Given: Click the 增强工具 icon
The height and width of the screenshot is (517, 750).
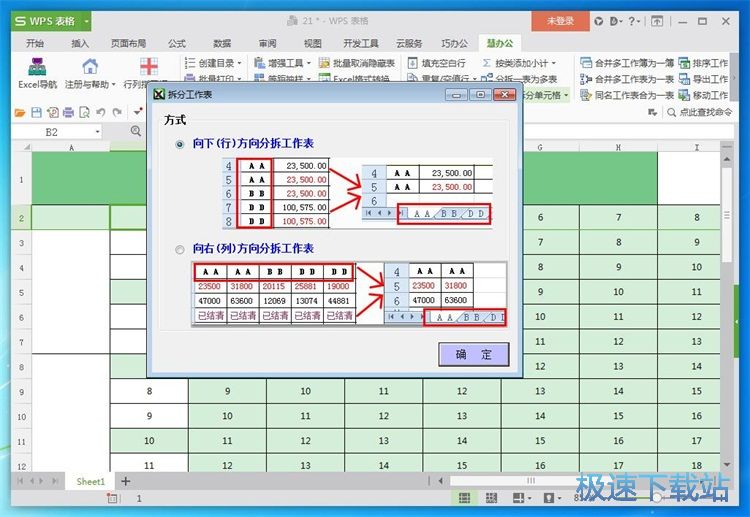Looking at the screenshot, I should point(259,63).
